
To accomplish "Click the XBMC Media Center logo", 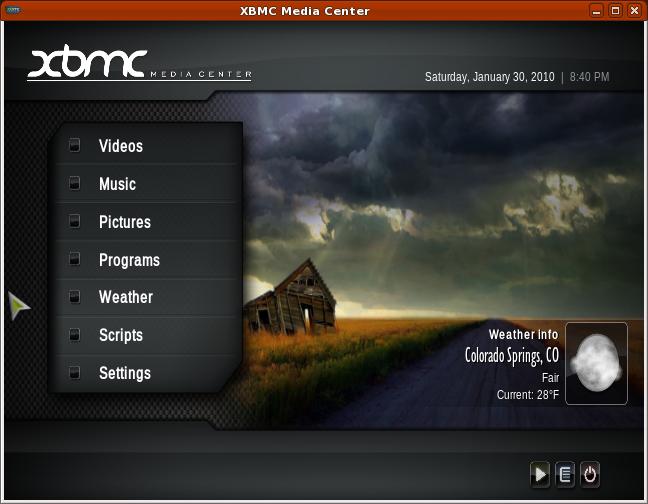I will pyautogui.click(x=139, y=62).
